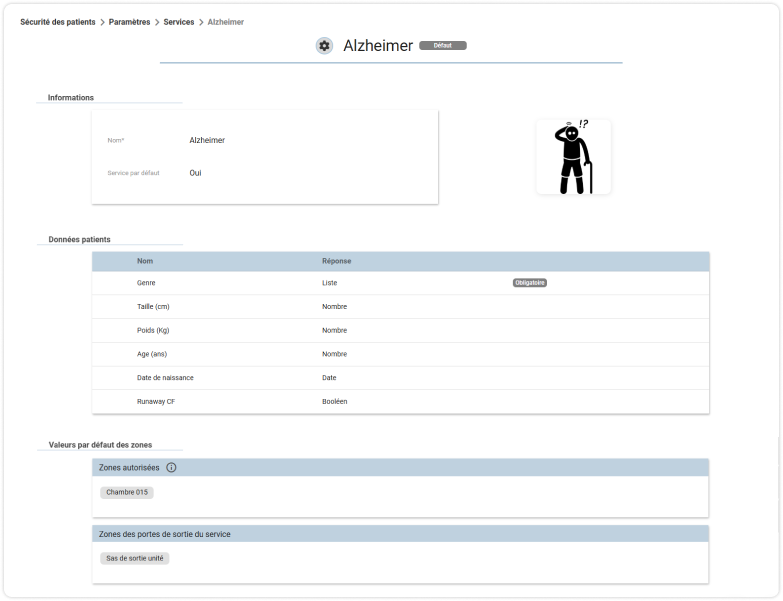Screen dimensions: 783x601
Task: Select the Sas de sortie unité chip
Action: click(x=135, y=558)
